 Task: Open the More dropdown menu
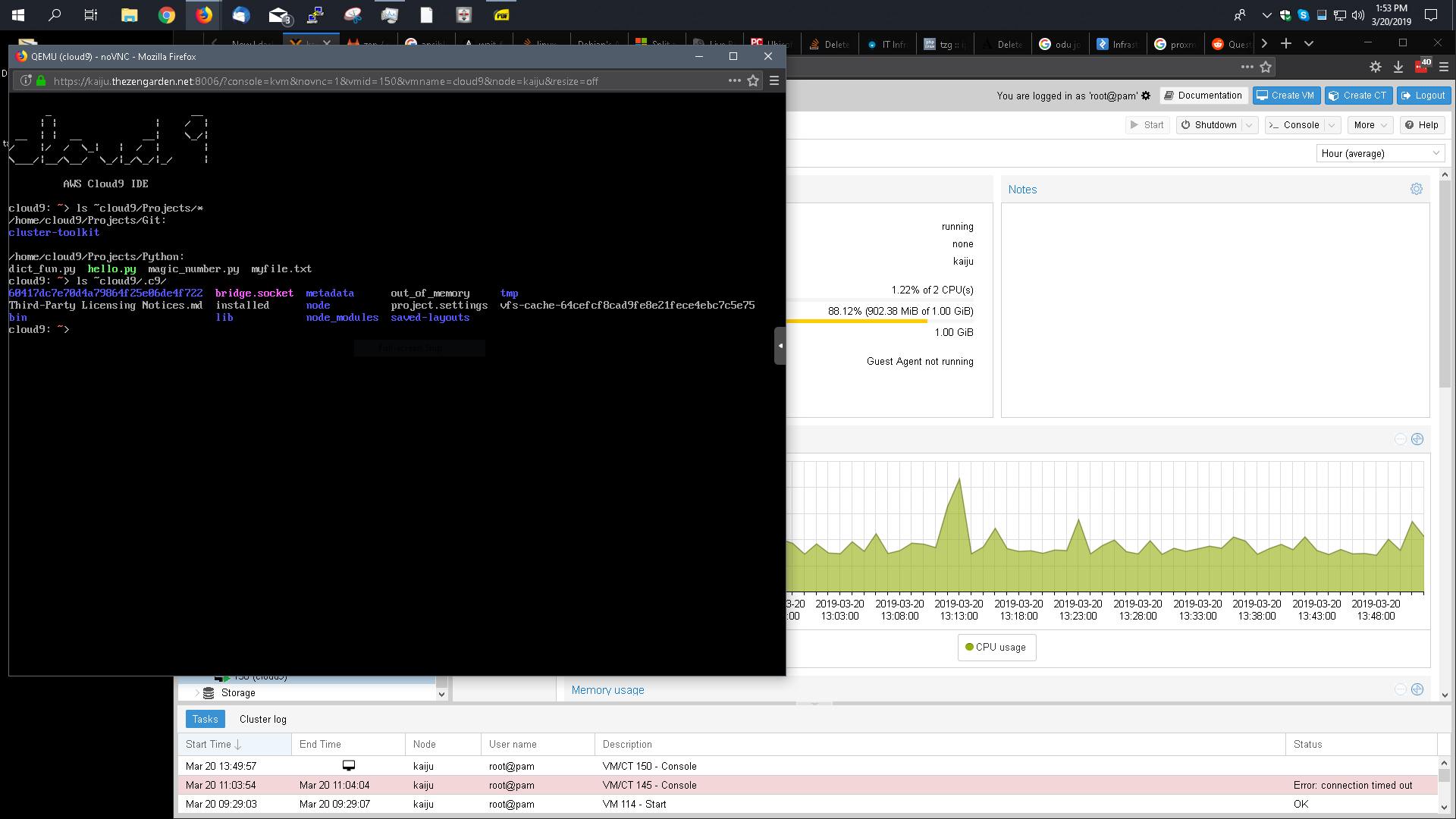click(1370, 125)
